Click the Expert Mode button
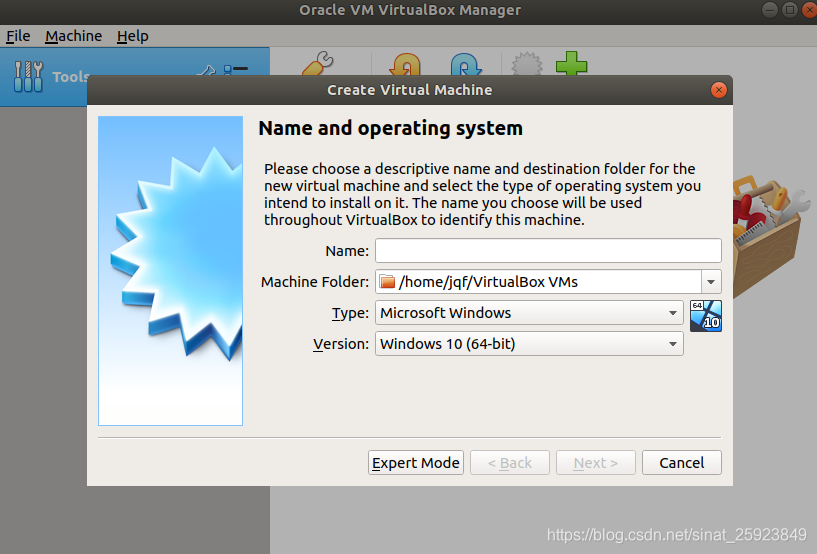The height and width of the screenshot is (554, 817). click(x=415, y=463)
